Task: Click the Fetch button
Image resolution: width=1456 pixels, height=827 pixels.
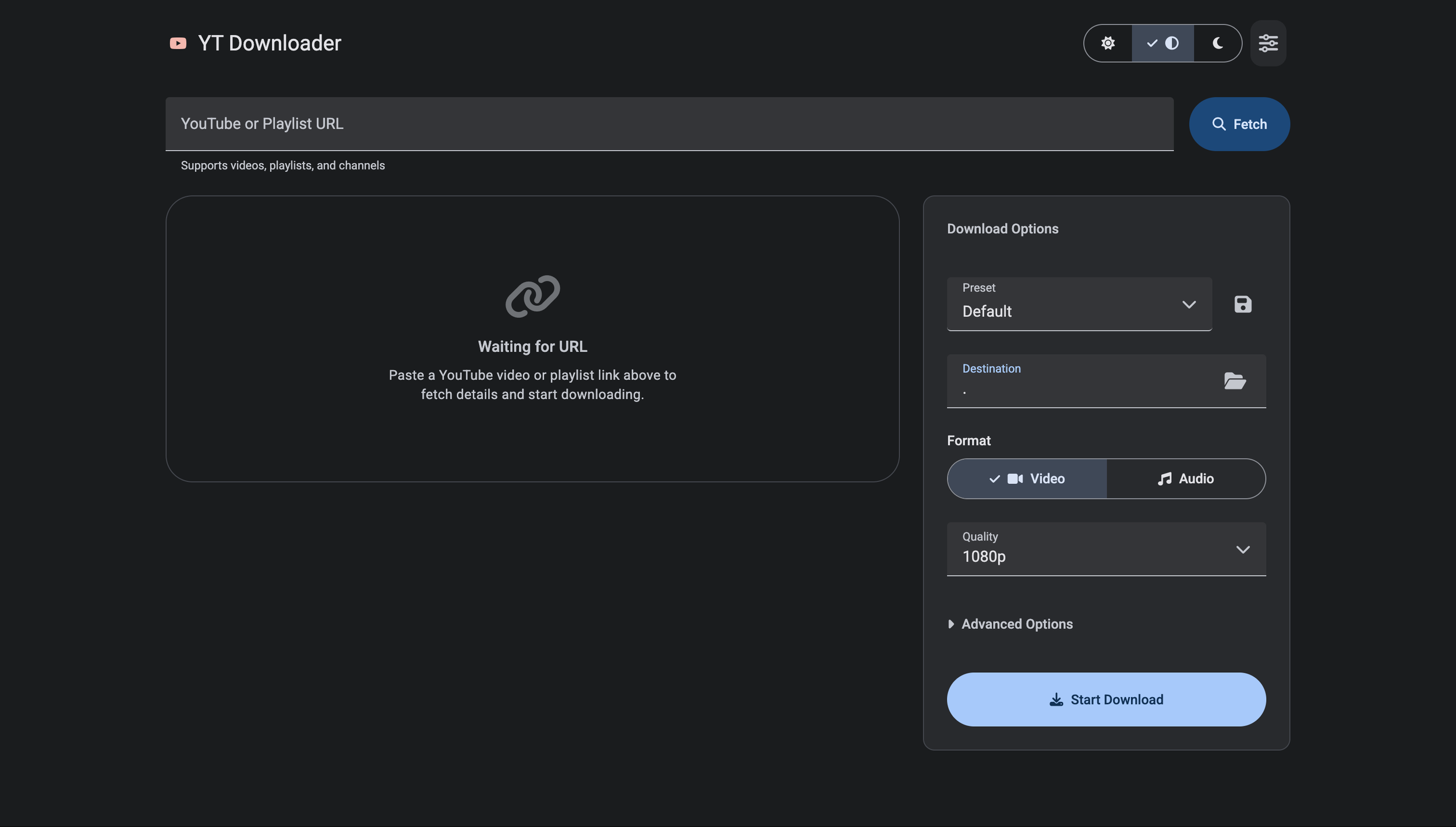Action: pos(1239,124)
